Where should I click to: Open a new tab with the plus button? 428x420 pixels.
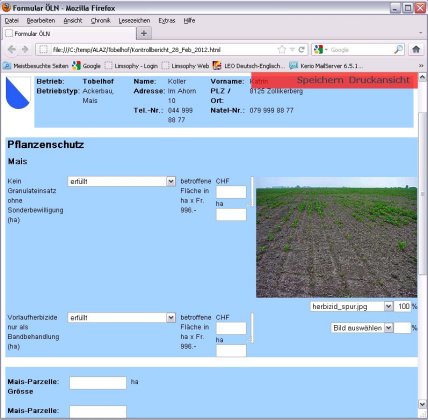point(144,33)
